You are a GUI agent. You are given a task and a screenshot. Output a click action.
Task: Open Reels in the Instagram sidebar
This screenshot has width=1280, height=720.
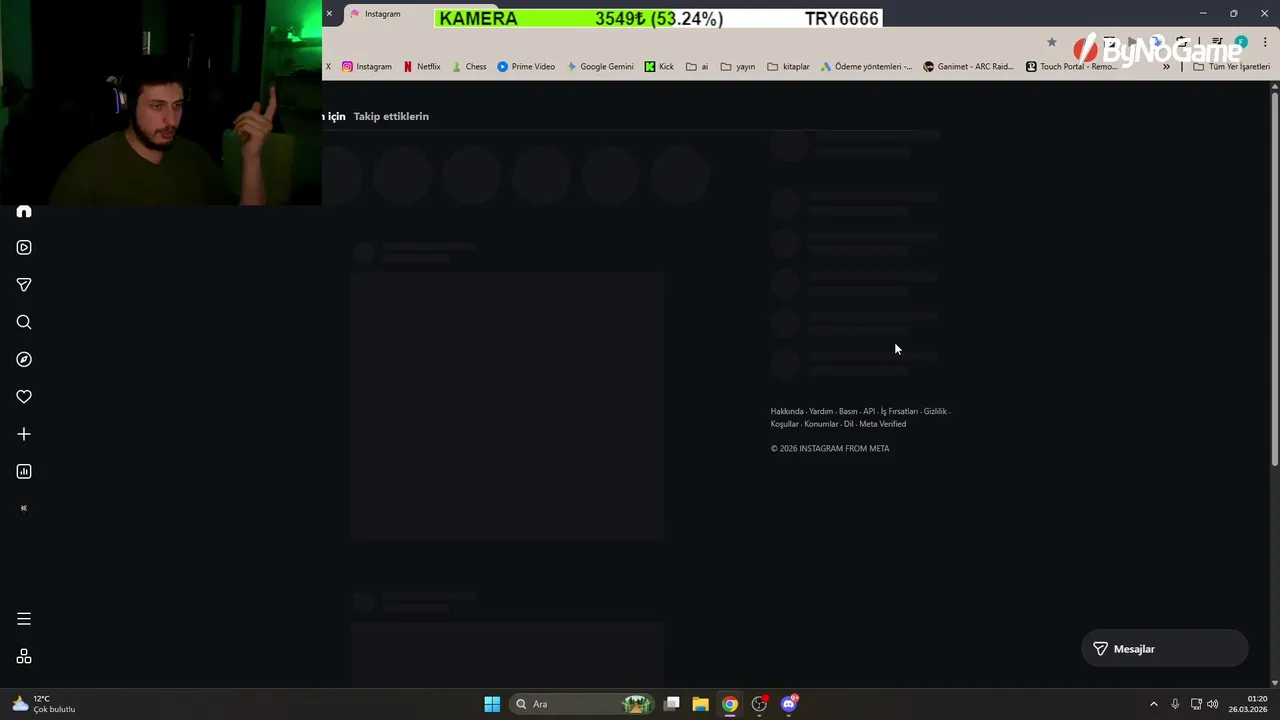point(24,247)
